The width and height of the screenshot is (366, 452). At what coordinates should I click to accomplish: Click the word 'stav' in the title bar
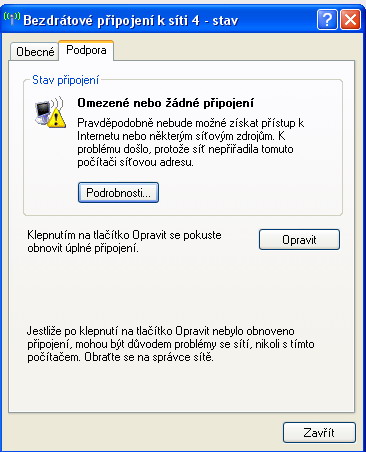coord(226,21)
